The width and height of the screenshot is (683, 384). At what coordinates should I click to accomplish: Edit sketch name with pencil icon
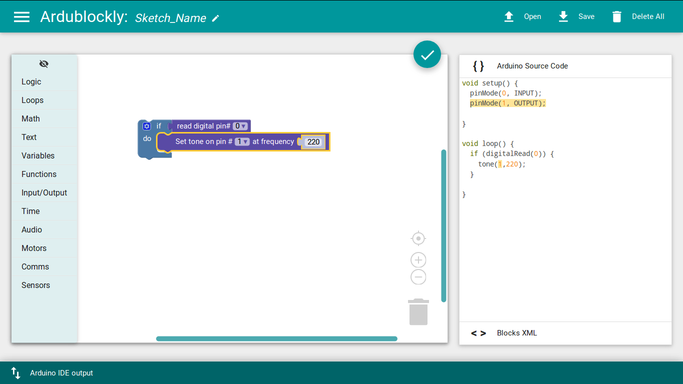pos(216,18)
